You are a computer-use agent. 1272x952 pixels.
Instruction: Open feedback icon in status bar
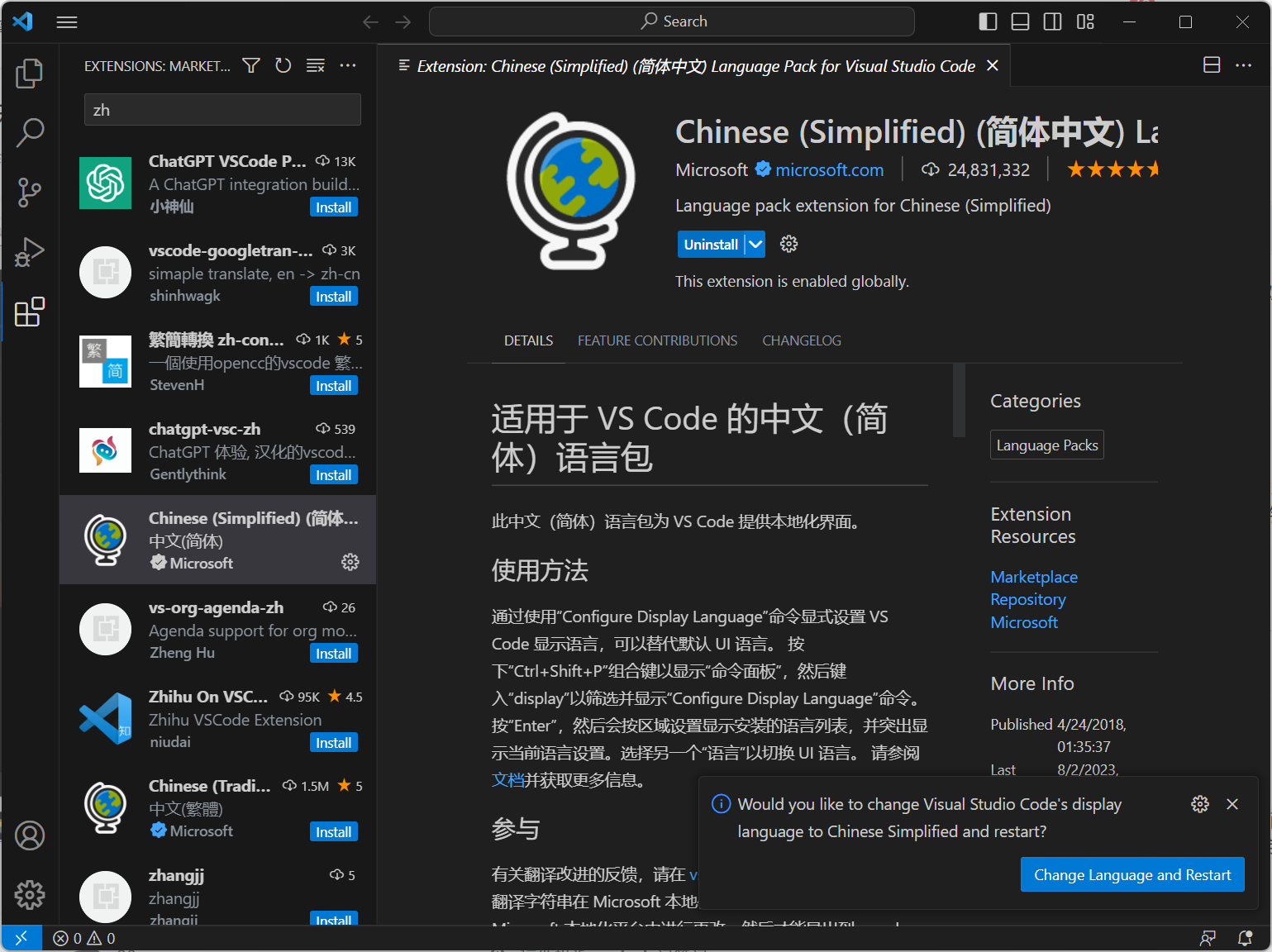(x=1208, y=938)
